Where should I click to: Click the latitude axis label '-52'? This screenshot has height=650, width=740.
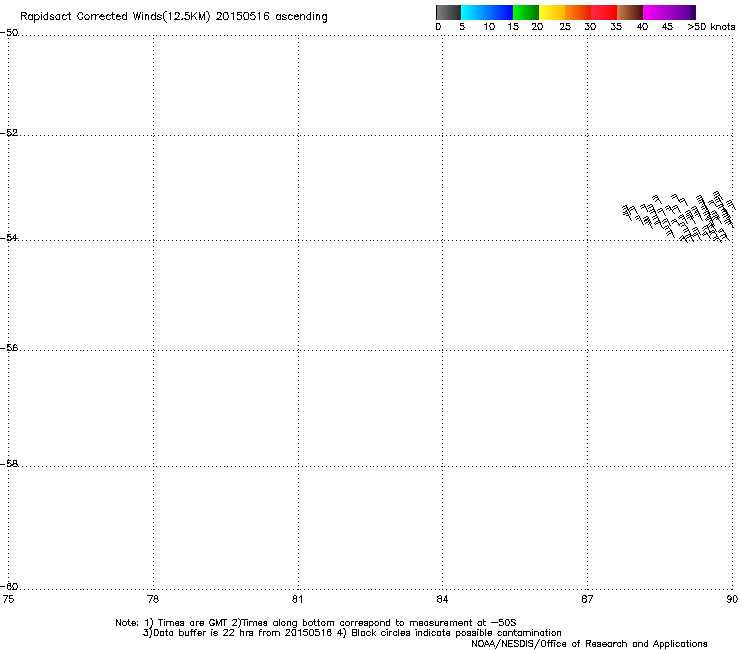click(9, 133)
